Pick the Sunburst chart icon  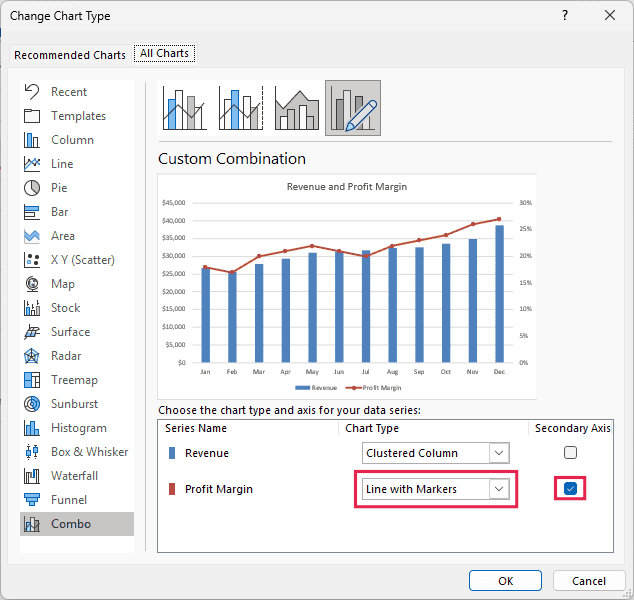click(x=32, y=404)
